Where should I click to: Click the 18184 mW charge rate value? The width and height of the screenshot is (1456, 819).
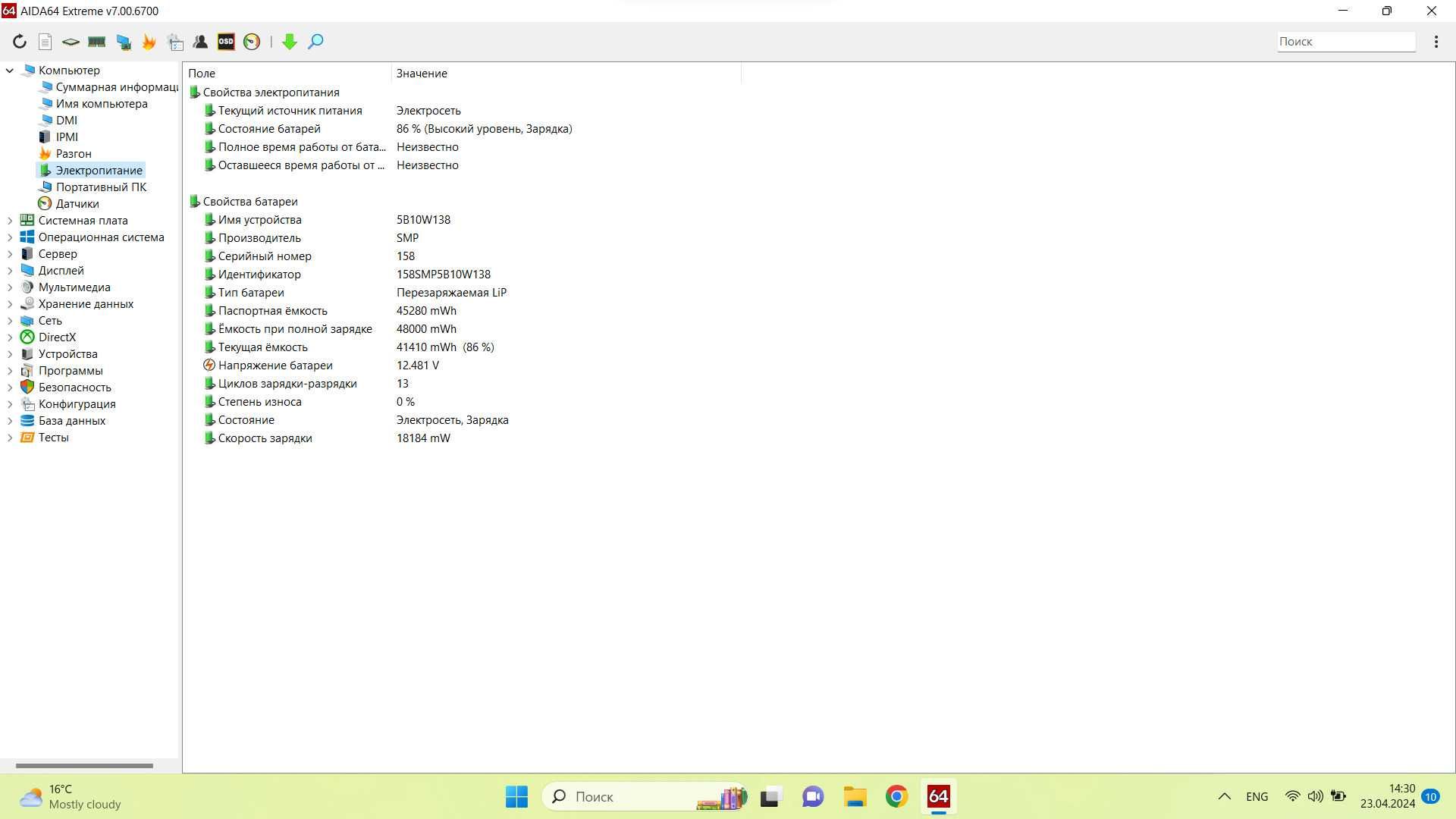[x=423, y=438]
